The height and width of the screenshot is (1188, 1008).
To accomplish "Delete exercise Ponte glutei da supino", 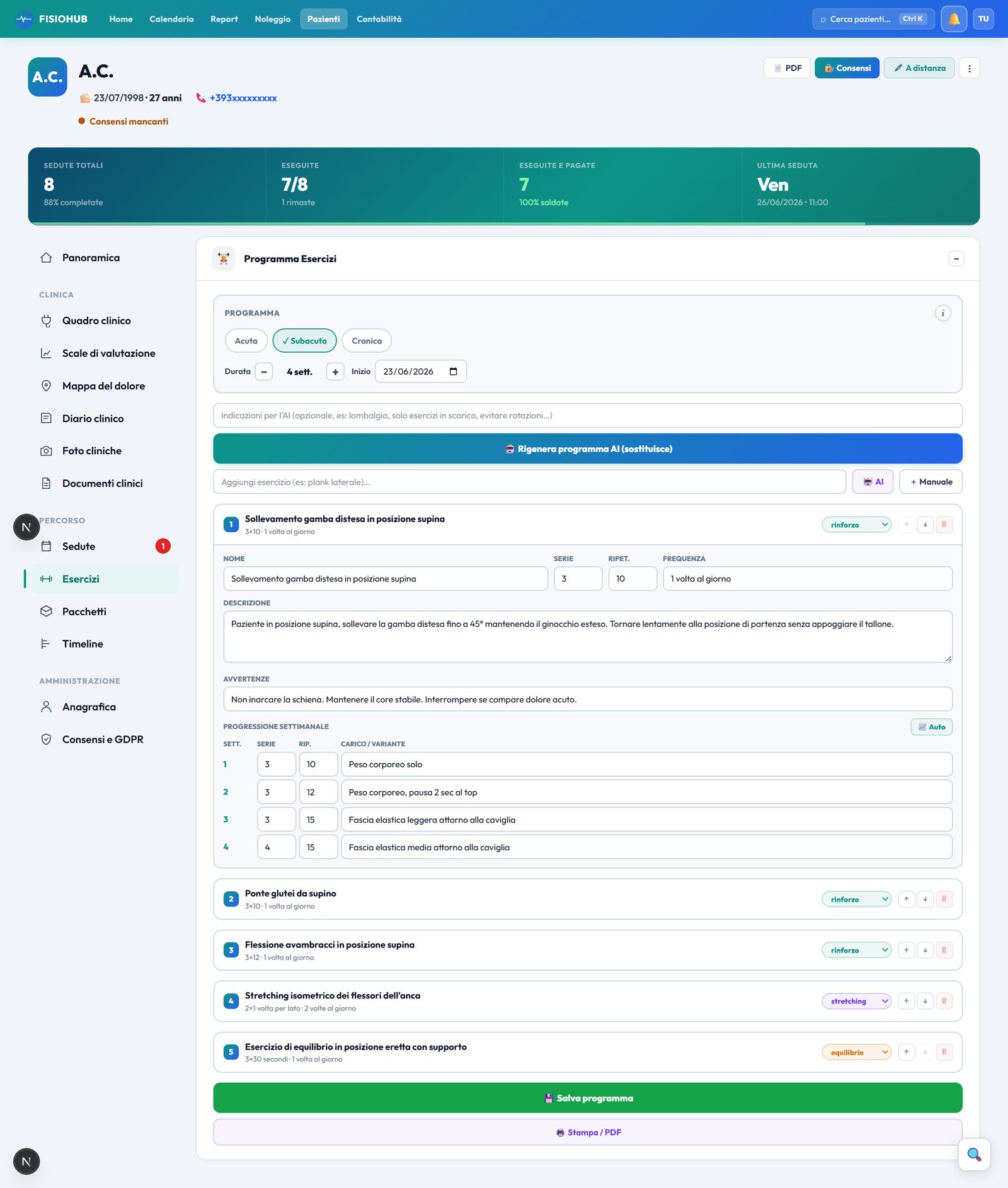I will pos(944,899).
